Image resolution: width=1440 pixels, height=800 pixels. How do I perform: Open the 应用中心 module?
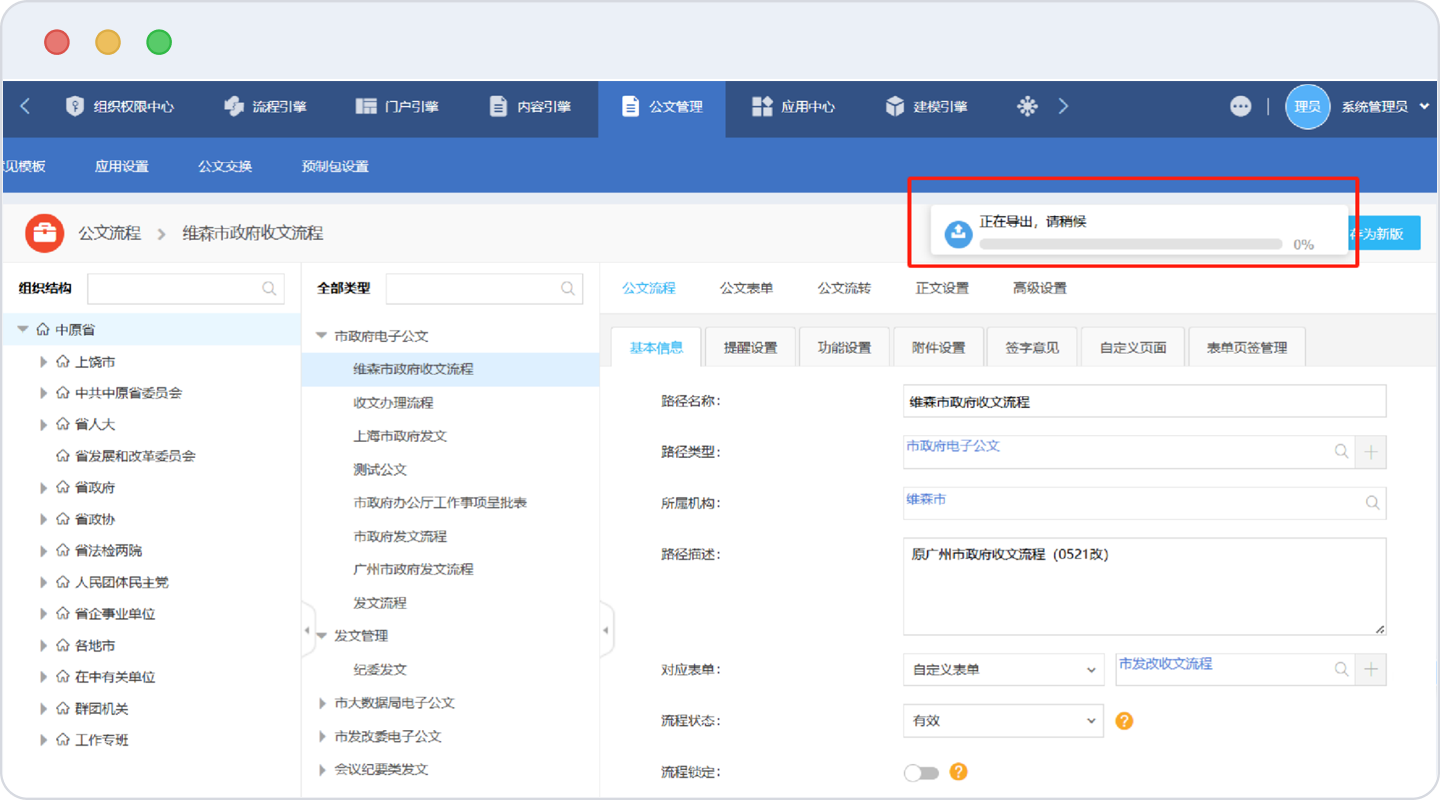(793, 106)
